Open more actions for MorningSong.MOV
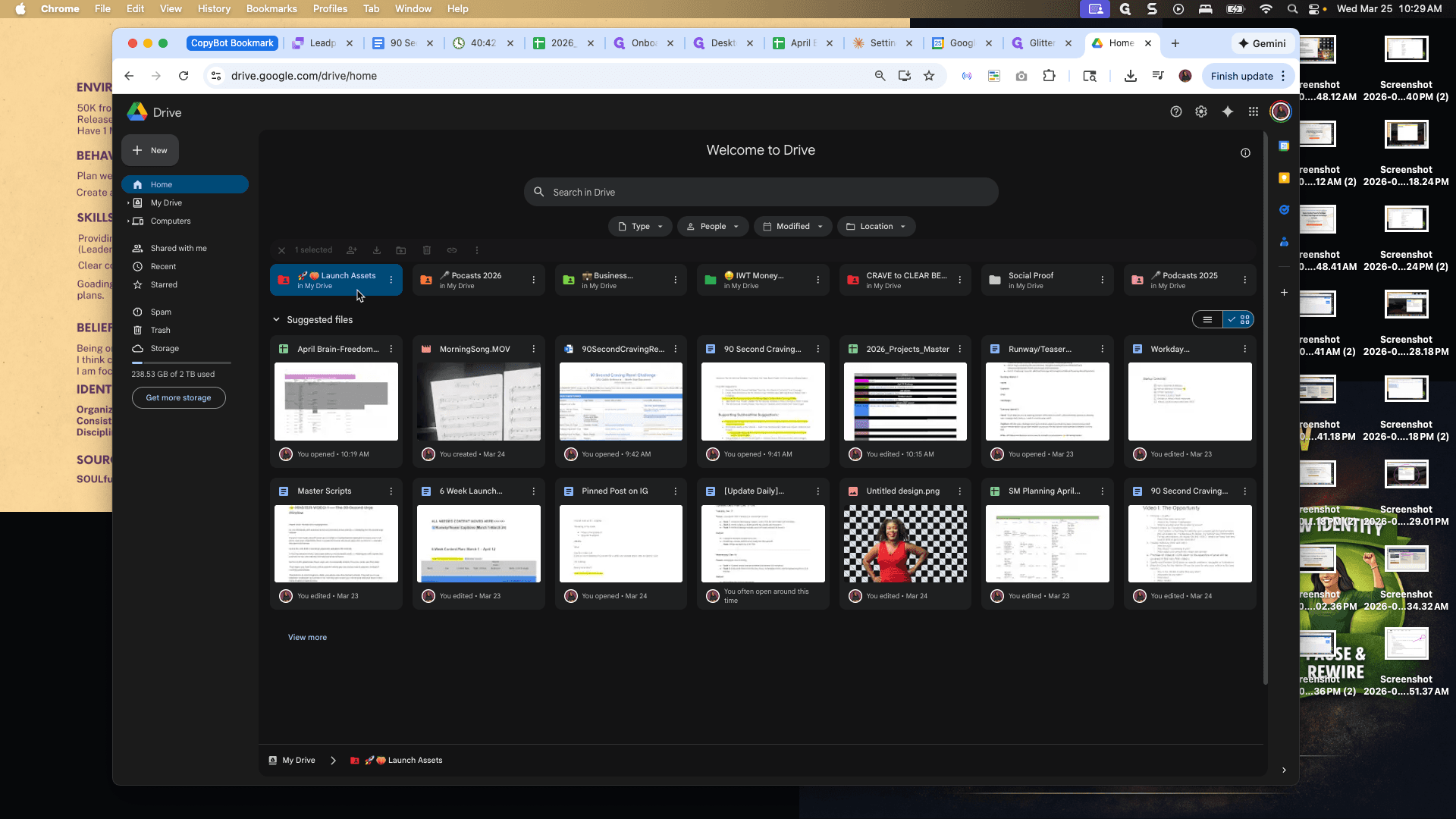 (534, 349)
